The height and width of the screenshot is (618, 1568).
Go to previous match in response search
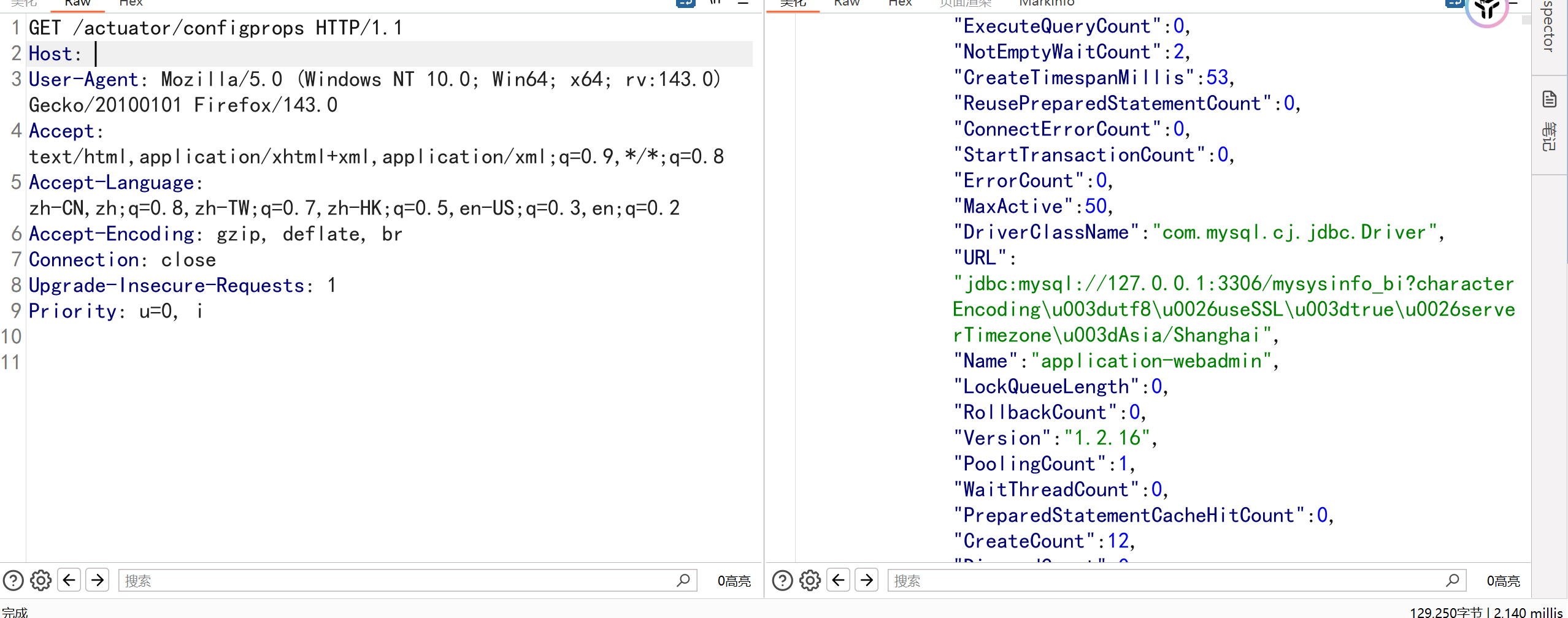(839, 580)
